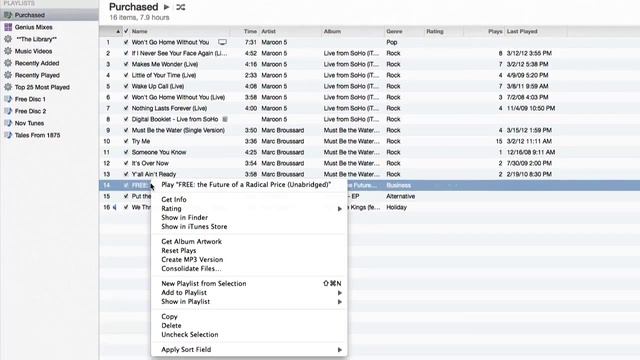Uncheck If I Never See Your Face Again
This screenshot has height=360, width=640.
[x=126, y=53]
